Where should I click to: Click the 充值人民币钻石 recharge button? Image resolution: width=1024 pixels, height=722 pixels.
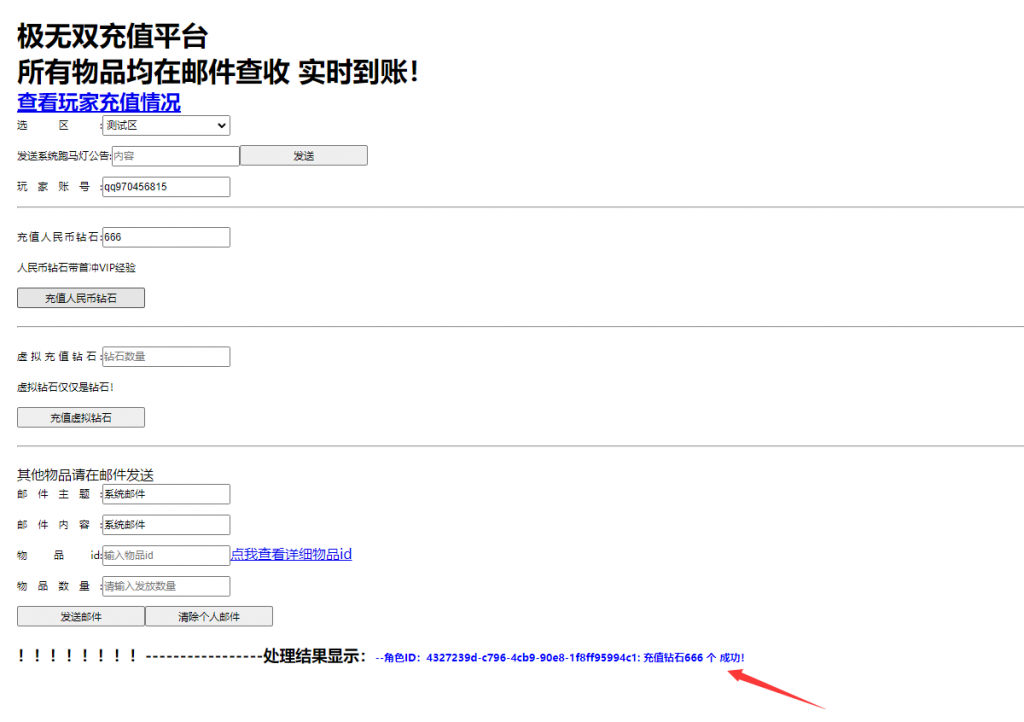(80, 297)
